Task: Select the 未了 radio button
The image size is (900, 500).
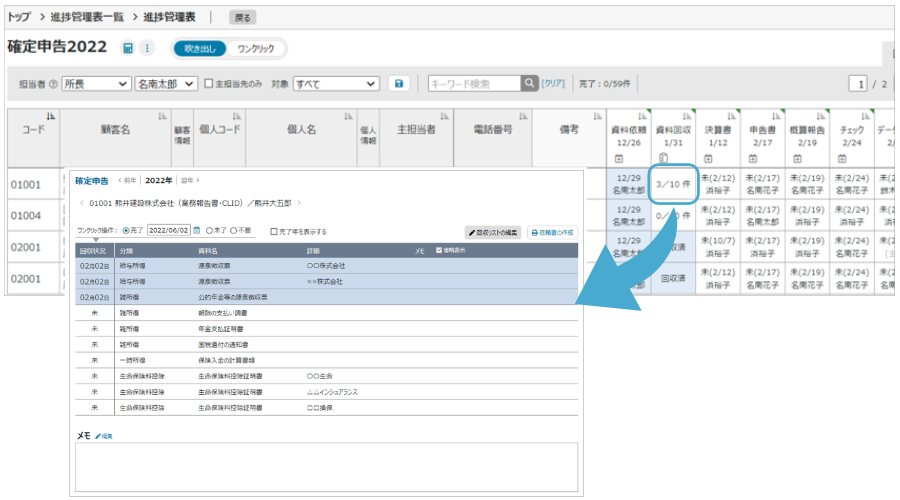Action: (x=209, y=230)
